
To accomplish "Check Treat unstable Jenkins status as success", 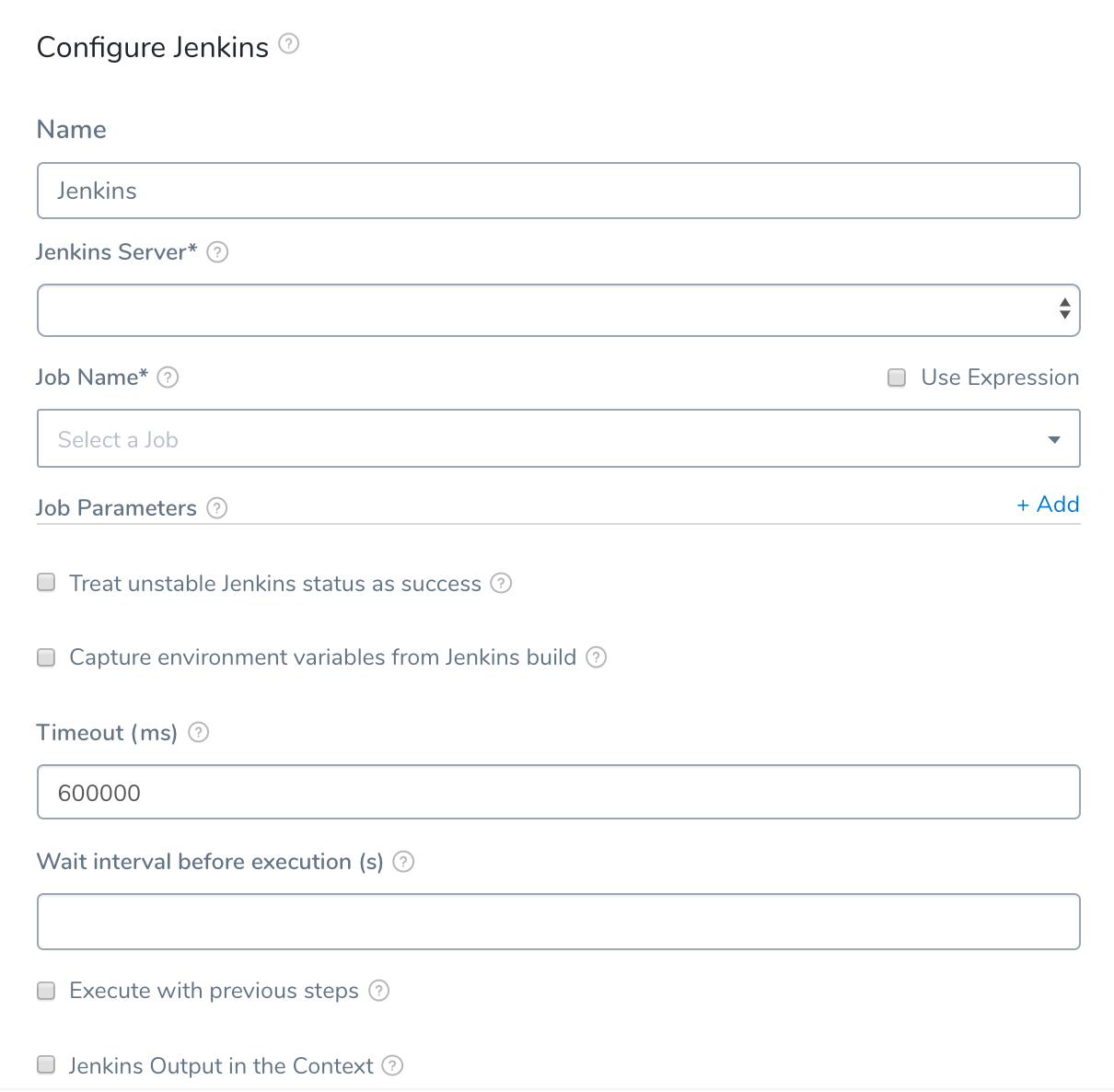I will pos(46,582).
